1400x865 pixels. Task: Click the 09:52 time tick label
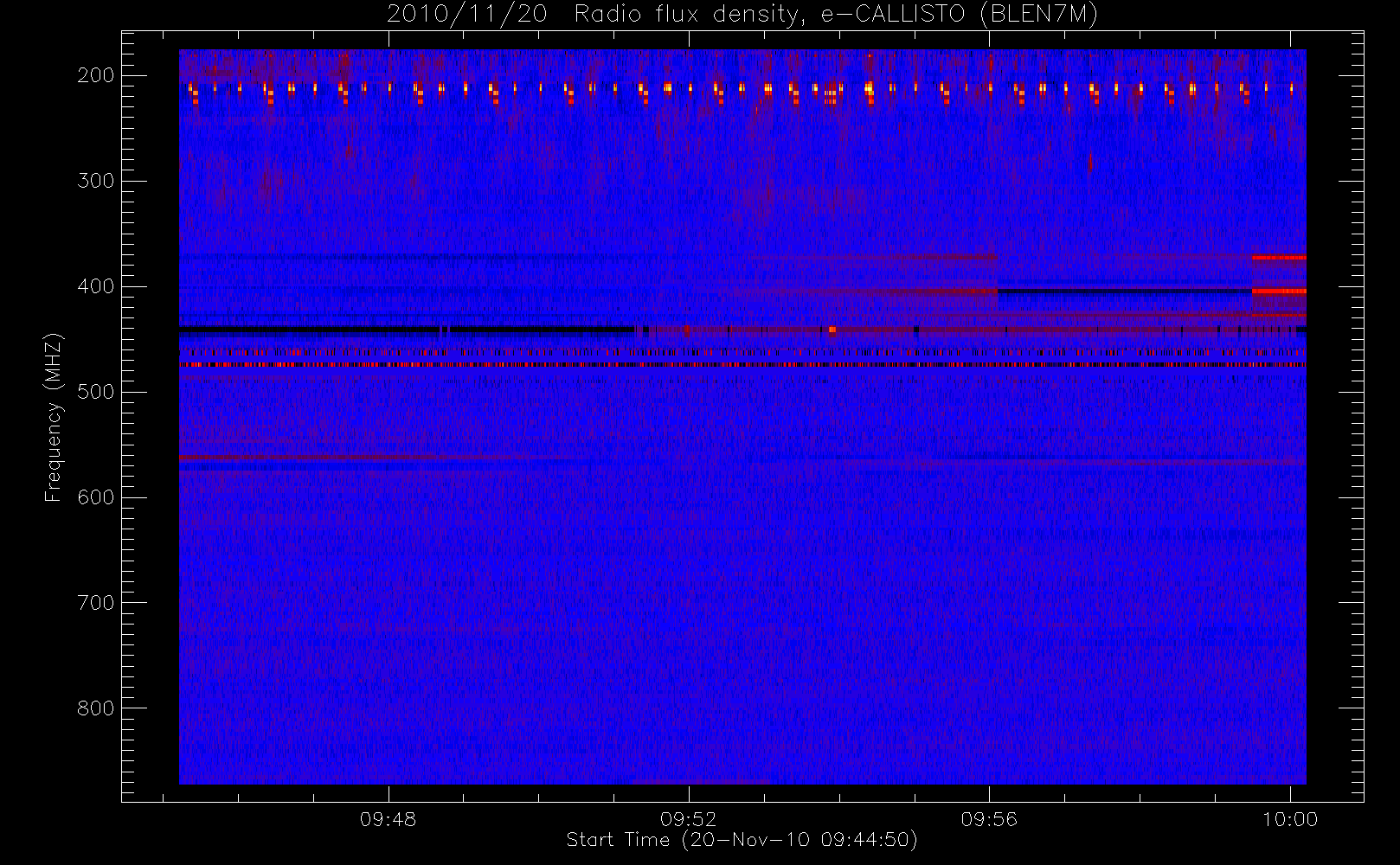coord(689,819)
